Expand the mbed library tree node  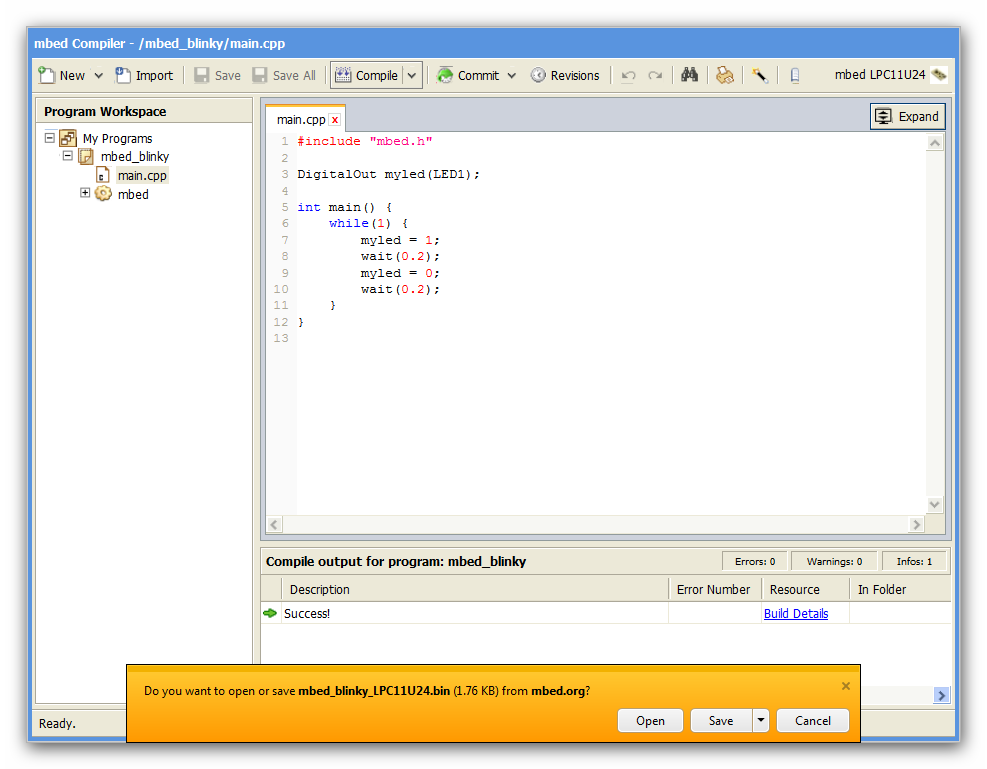tap(86, 193)
